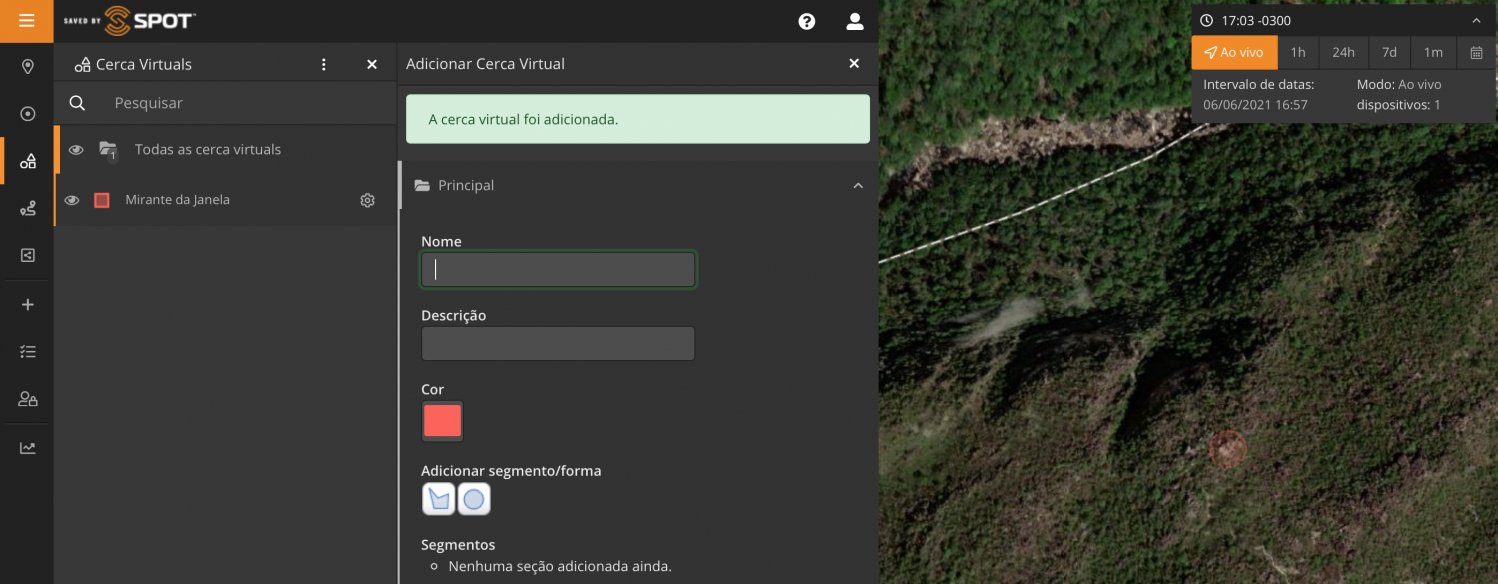Collapse the time range panel chevron
This screenshot has width=1498, height=584.
pos(1476,20)
